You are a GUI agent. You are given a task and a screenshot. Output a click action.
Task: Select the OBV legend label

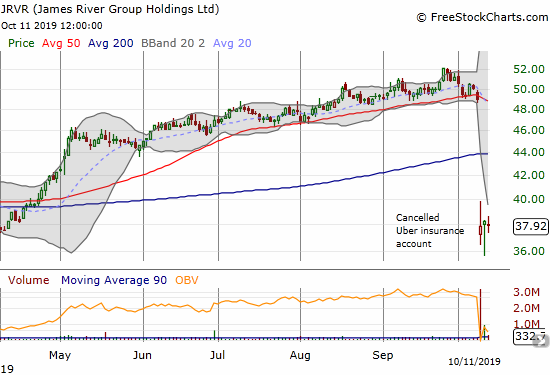click(x=187, y=280)
